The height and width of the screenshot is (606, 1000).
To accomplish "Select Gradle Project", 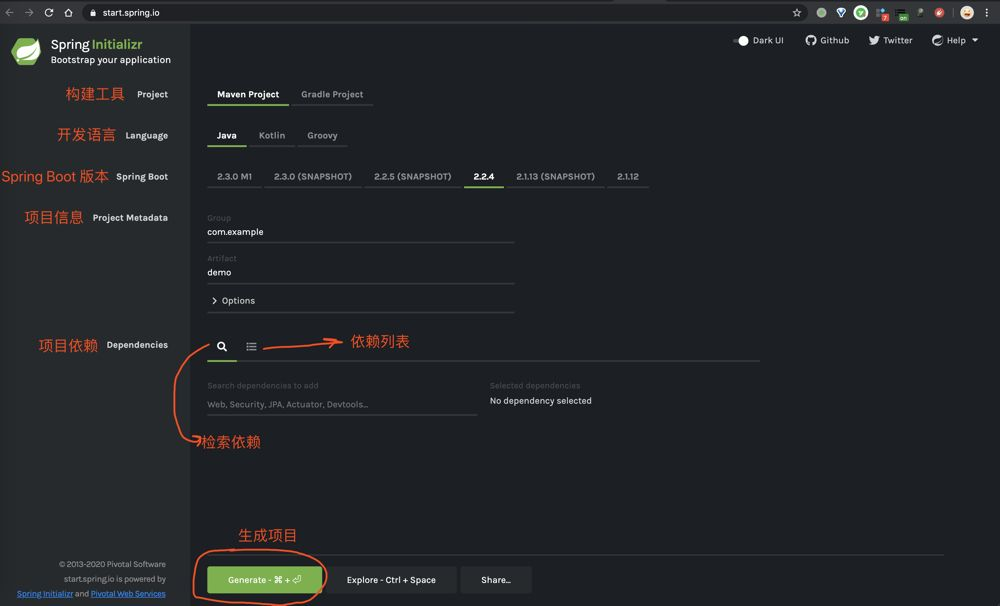I will (332, 94).
